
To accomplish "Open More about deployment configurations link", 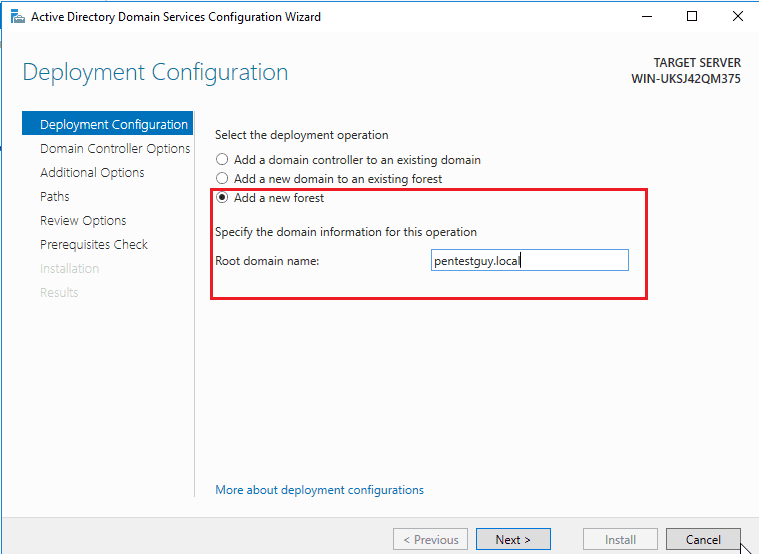I will pos(319,490).
